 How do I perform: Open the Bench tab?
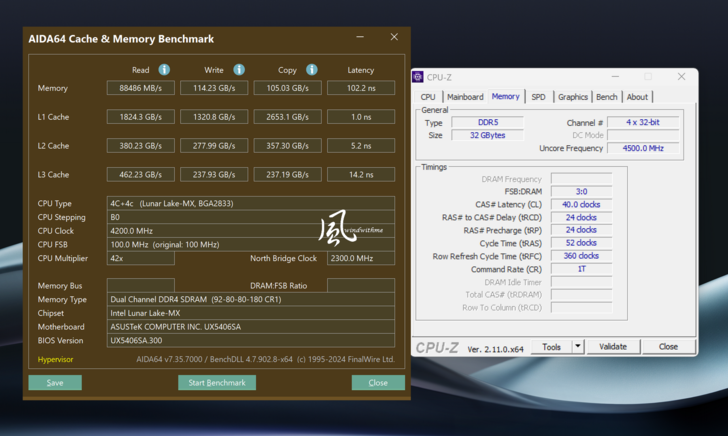(x=606, y=97)
